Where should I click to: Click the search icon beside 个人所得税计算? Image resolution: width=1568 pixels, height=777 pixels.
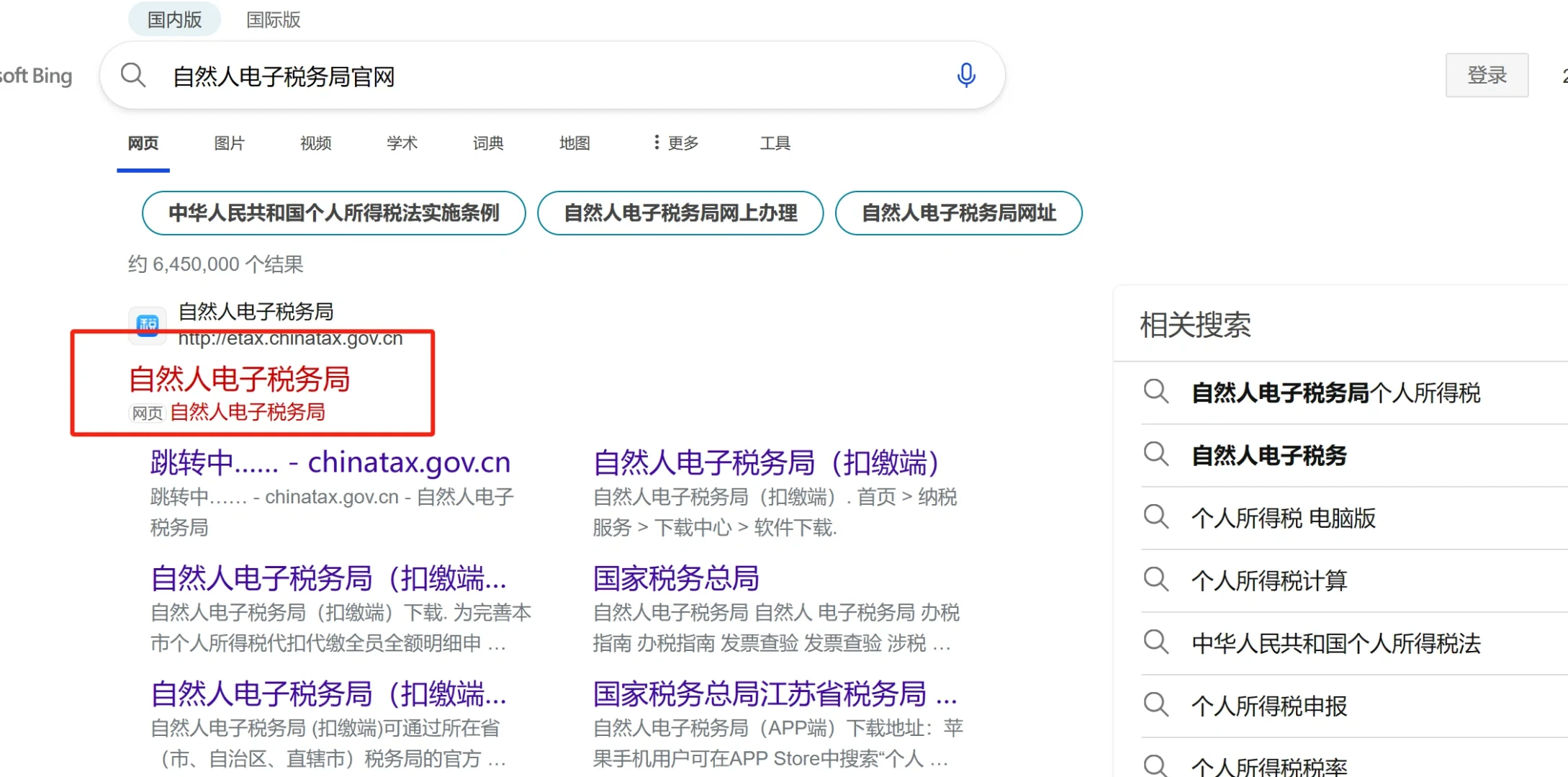tap(1155, 580)
